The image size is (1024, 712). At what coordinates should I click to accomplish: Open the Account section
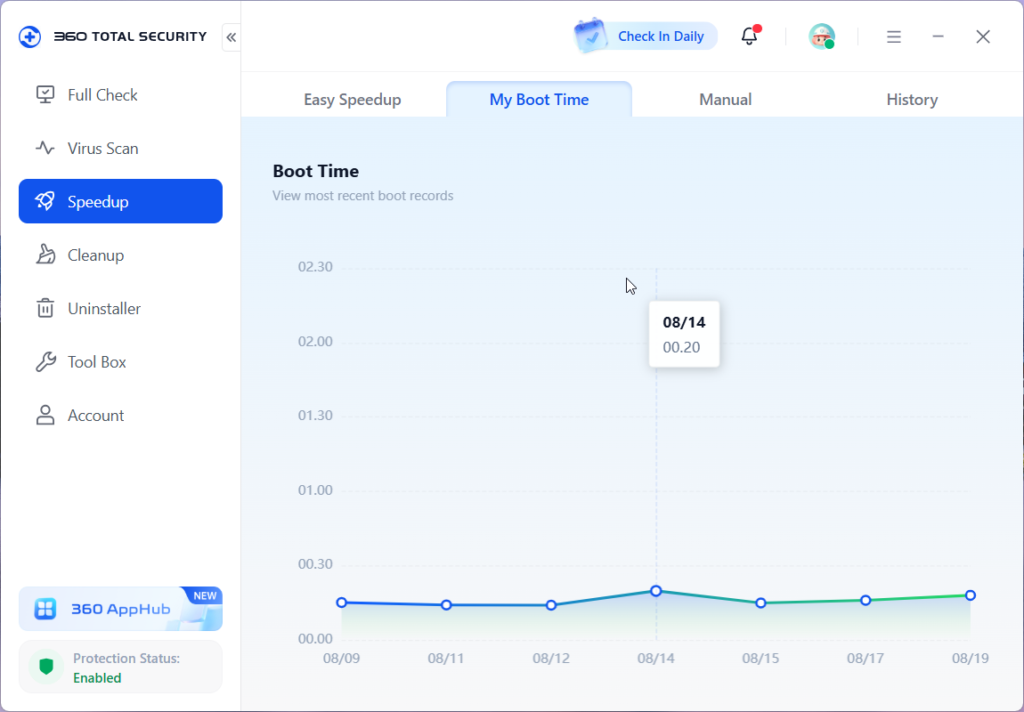click(121, 415)
